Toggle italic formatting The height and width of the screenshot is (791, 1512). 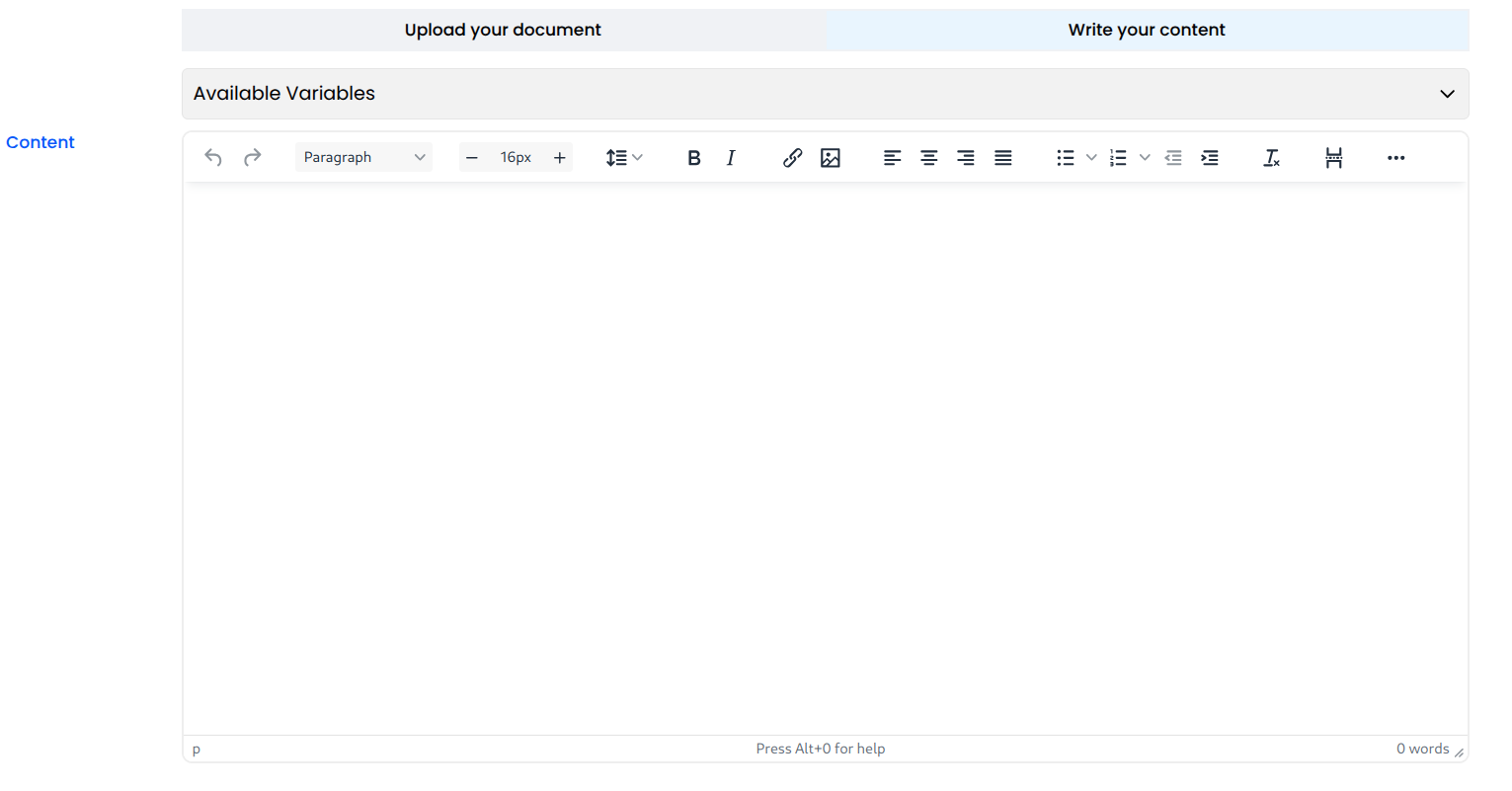tap(730, 157)
